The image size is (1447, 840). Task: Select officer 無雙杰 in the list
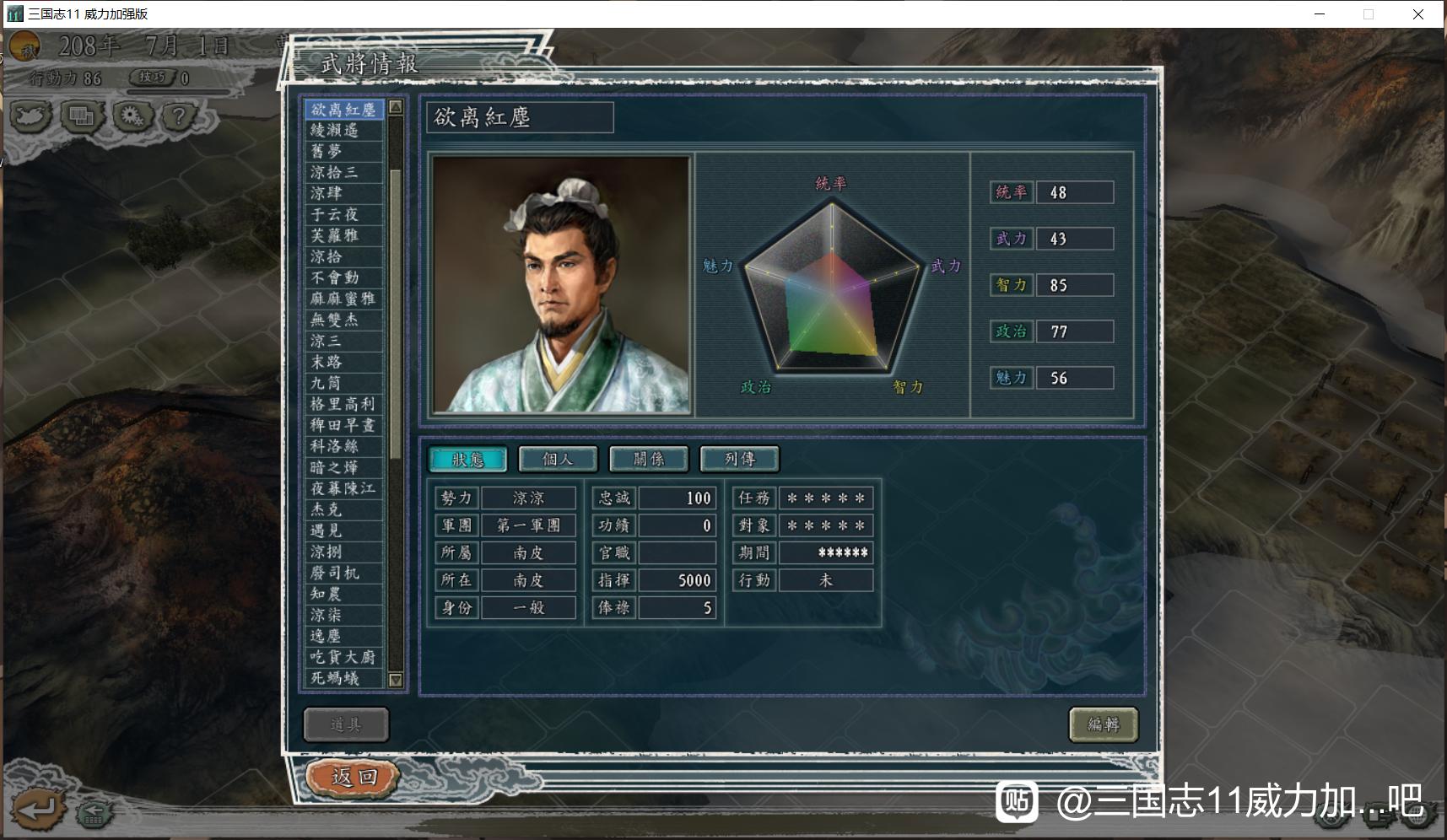click(x=344, y=320)
